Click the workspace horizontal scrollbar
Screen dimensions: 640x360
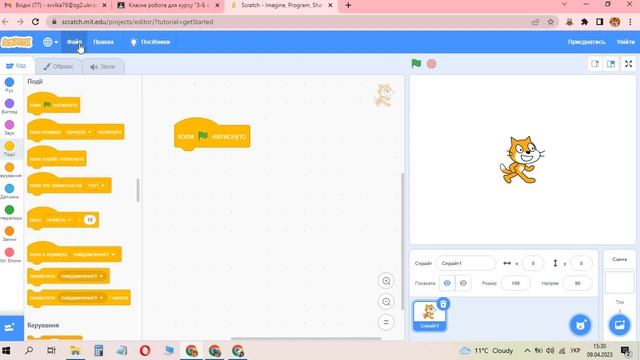pos(305,338)
